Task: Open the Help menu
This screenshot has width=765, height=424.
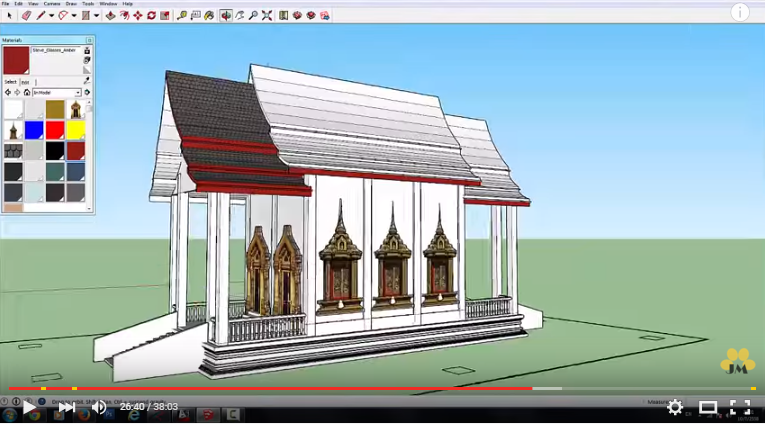Action: click(127, 3)
